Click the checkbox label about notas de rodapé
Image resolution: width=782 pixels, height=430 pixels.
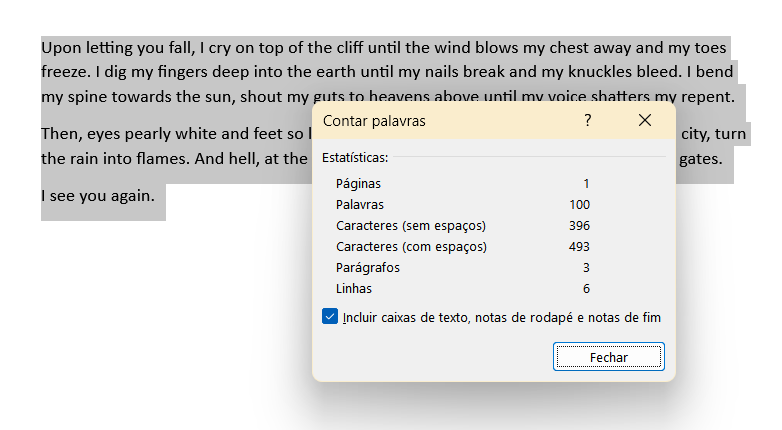pos(501,317)
